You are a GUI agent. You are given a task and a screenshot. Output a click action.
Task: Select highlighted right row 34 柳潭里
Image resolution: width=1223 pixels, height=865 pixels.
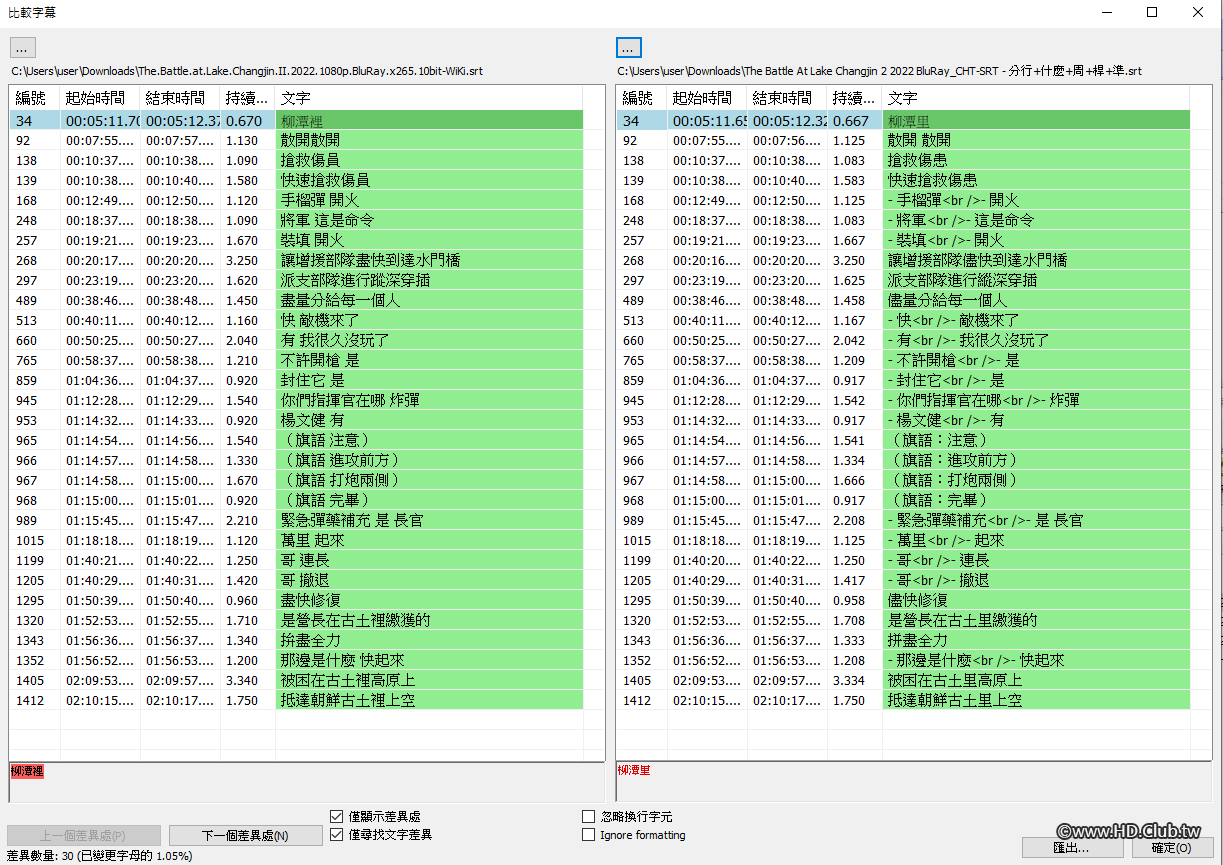tap(903, 120)
